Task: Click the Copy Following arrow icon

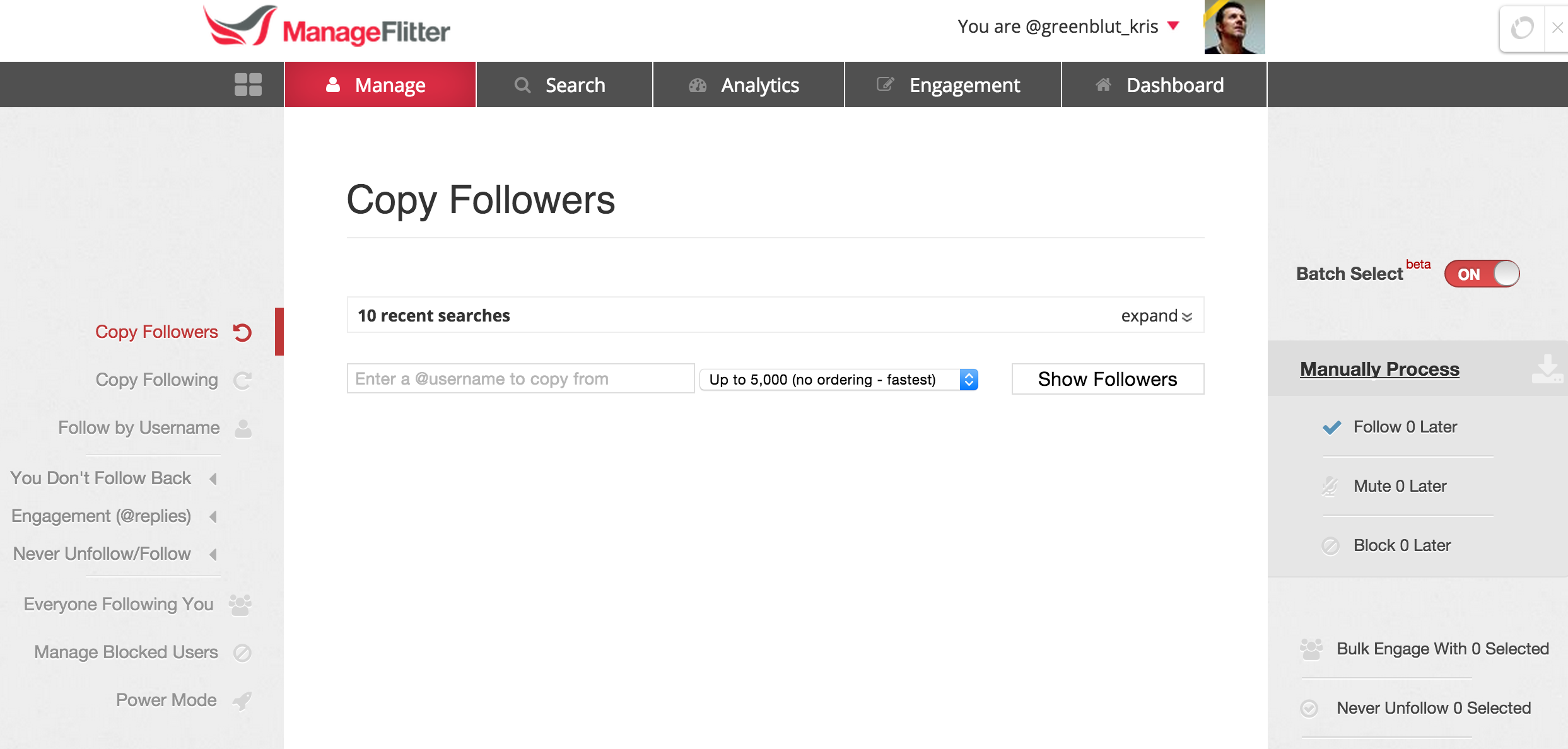Action: [x=242, y=380]
